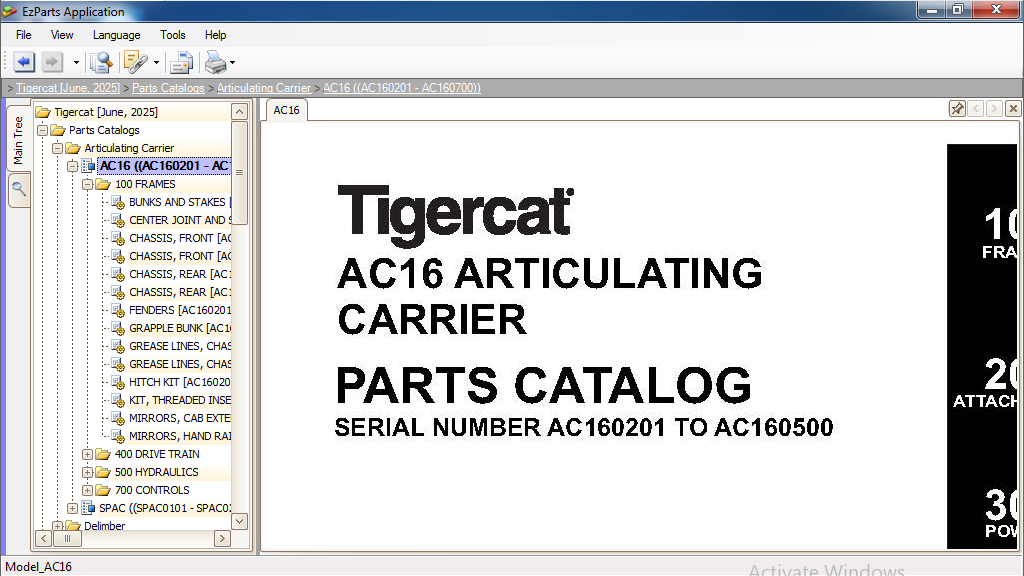1024x576 pixels.
Task: Click the notes pencil toolbar icon
Action: pos(135,62)
